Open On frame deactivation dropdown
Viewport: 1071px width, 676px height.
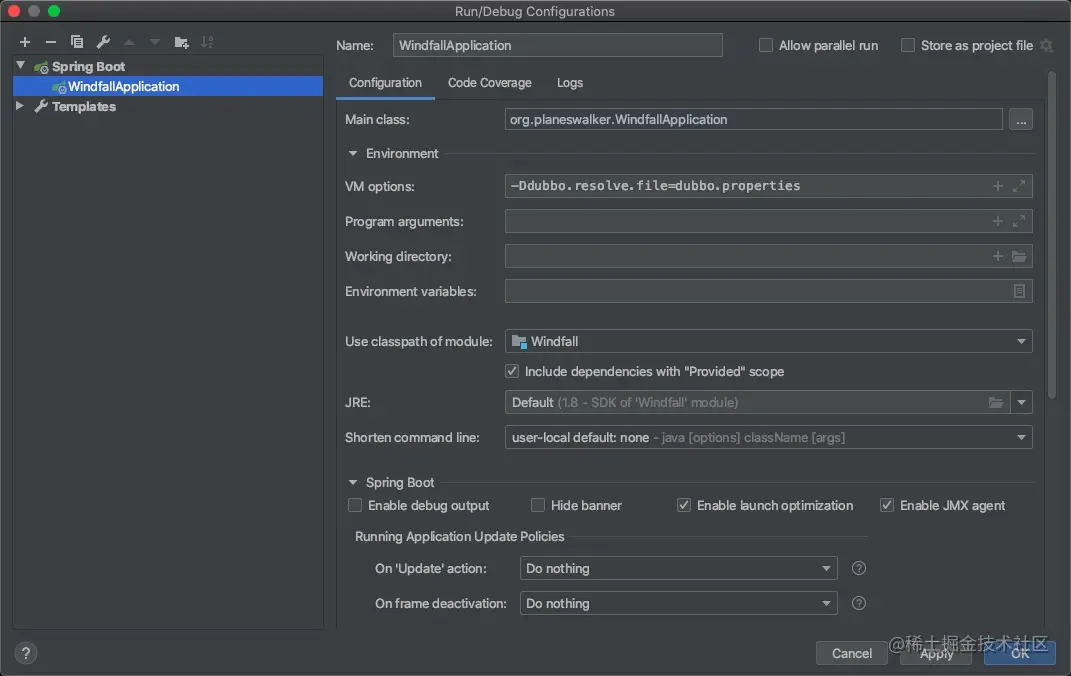678,603
